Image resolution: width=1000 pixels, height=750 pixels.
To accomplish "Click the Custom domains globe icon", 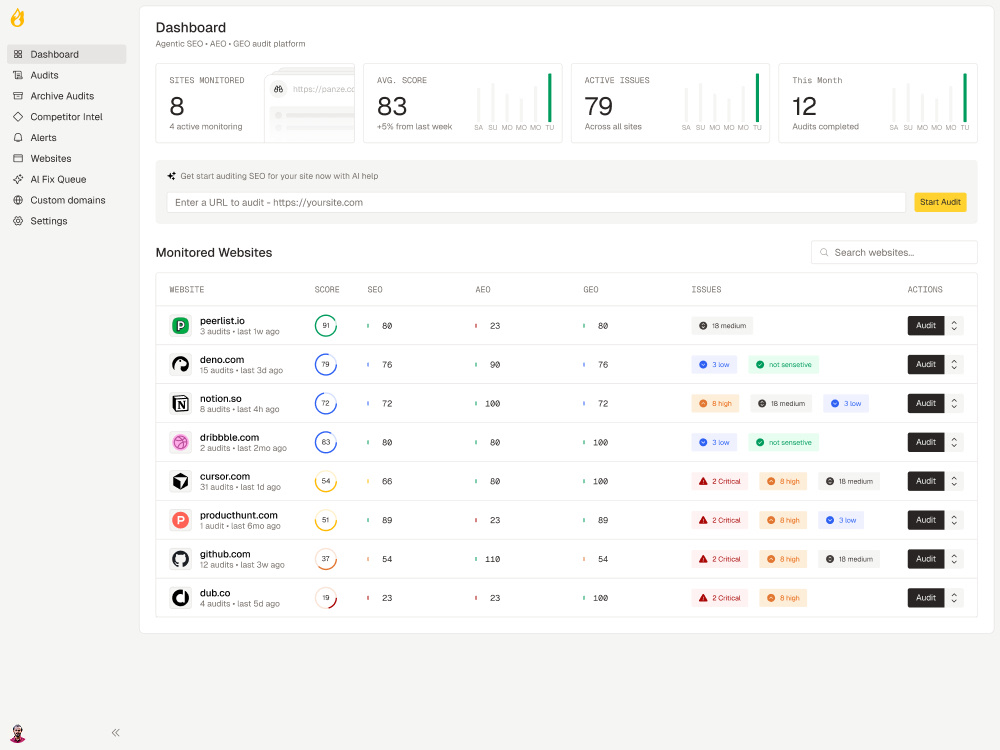I will tap(18, 200).
